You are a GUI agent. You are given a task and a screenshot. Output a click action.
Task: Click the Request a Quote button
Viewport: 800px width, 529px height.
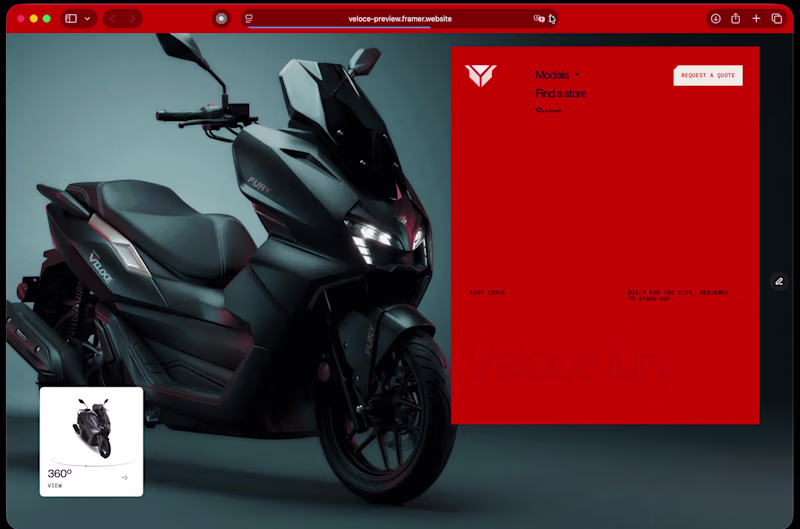pos(708,75)
